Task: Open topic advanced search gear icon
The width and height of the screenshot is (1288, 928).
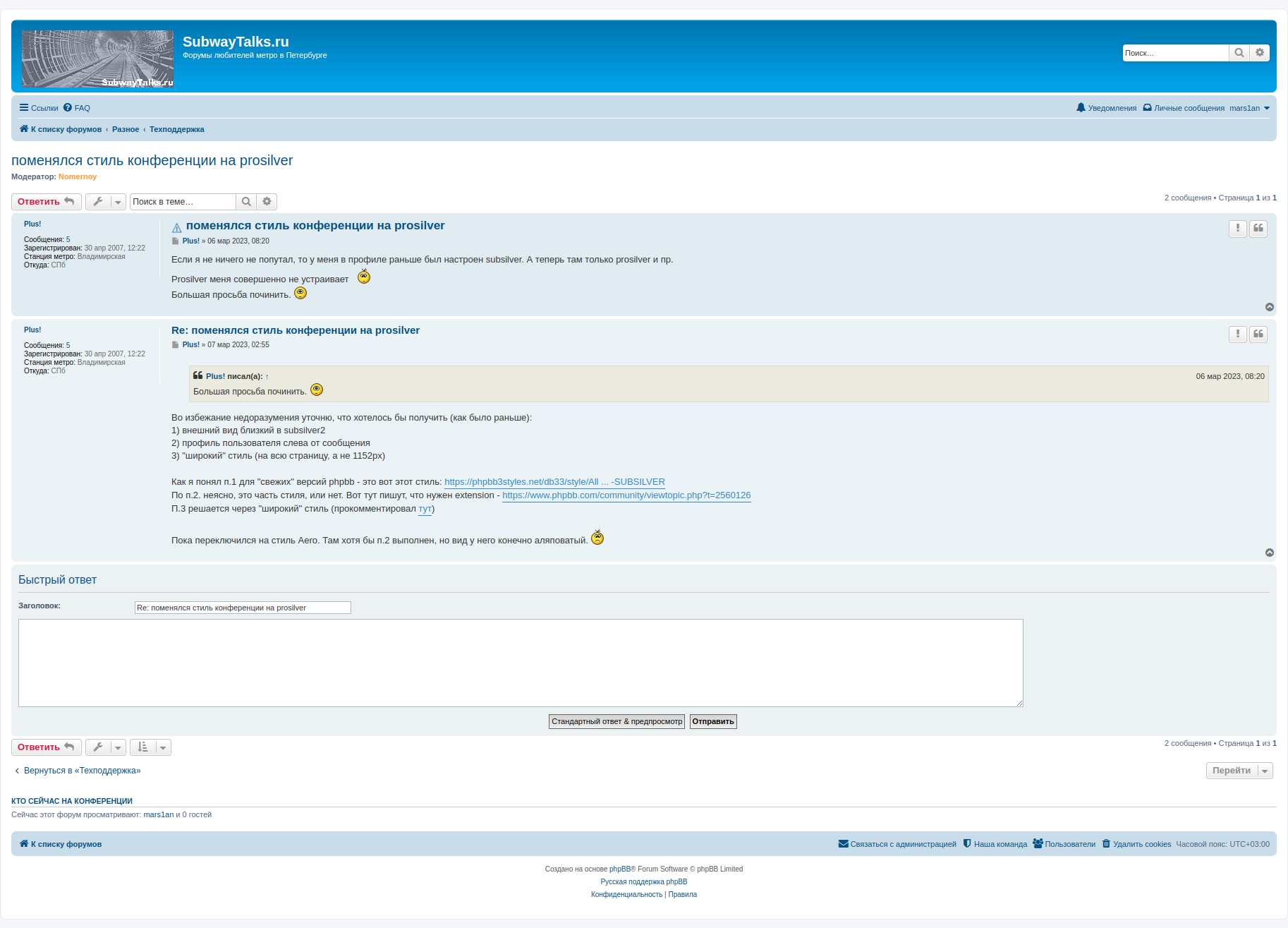Action: click(x=267, y=202)
